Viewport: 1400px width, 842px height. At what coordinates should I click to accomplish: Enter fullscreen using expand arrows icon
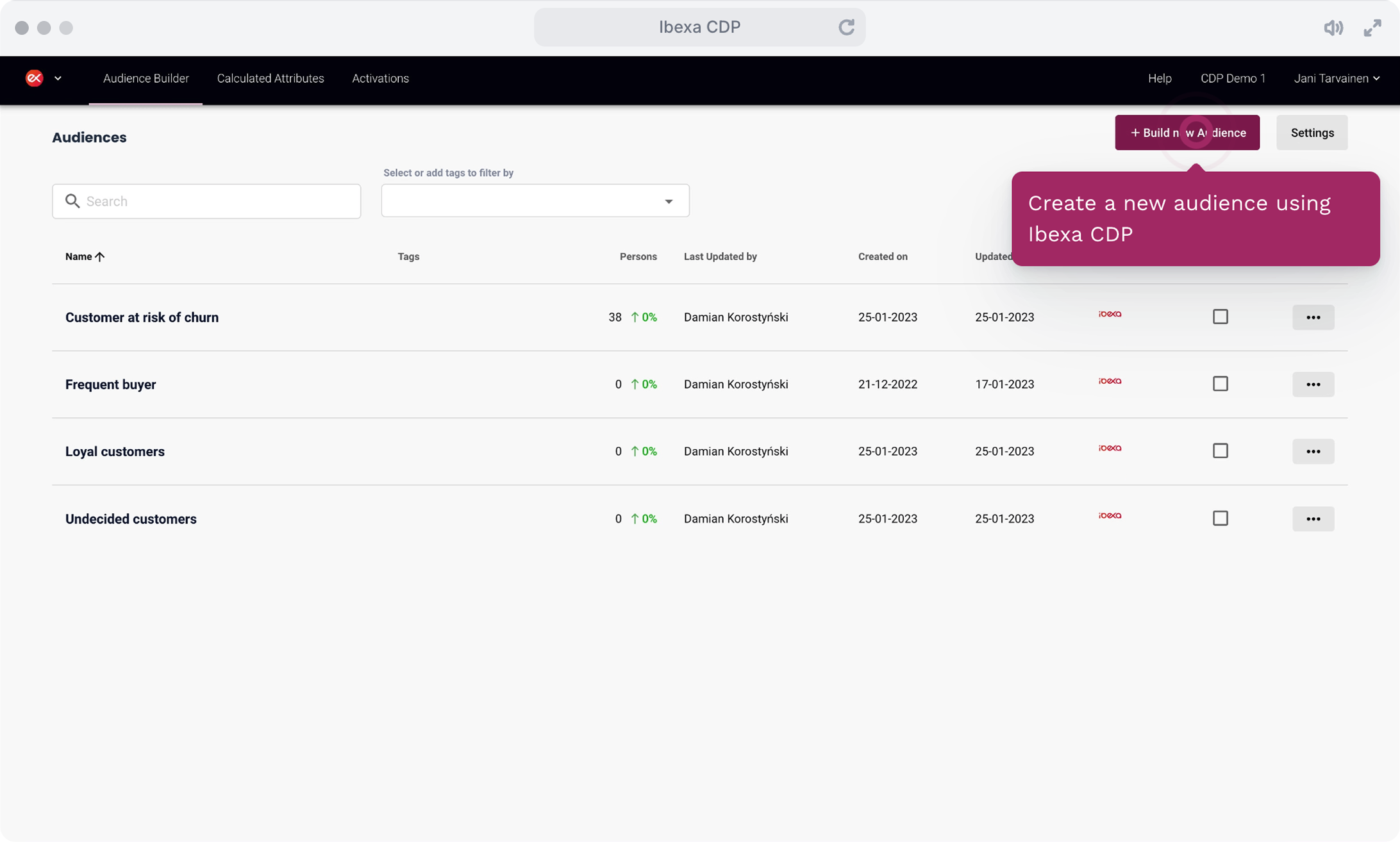pos(1372,28)
